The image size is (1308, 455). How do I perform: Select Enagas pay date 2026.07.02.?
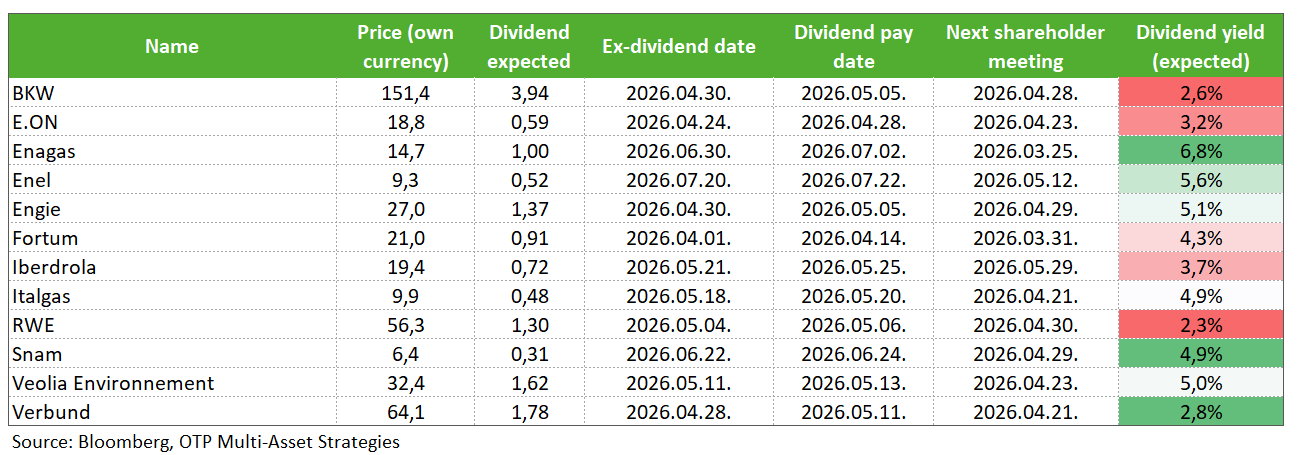(x=853, y=151)
